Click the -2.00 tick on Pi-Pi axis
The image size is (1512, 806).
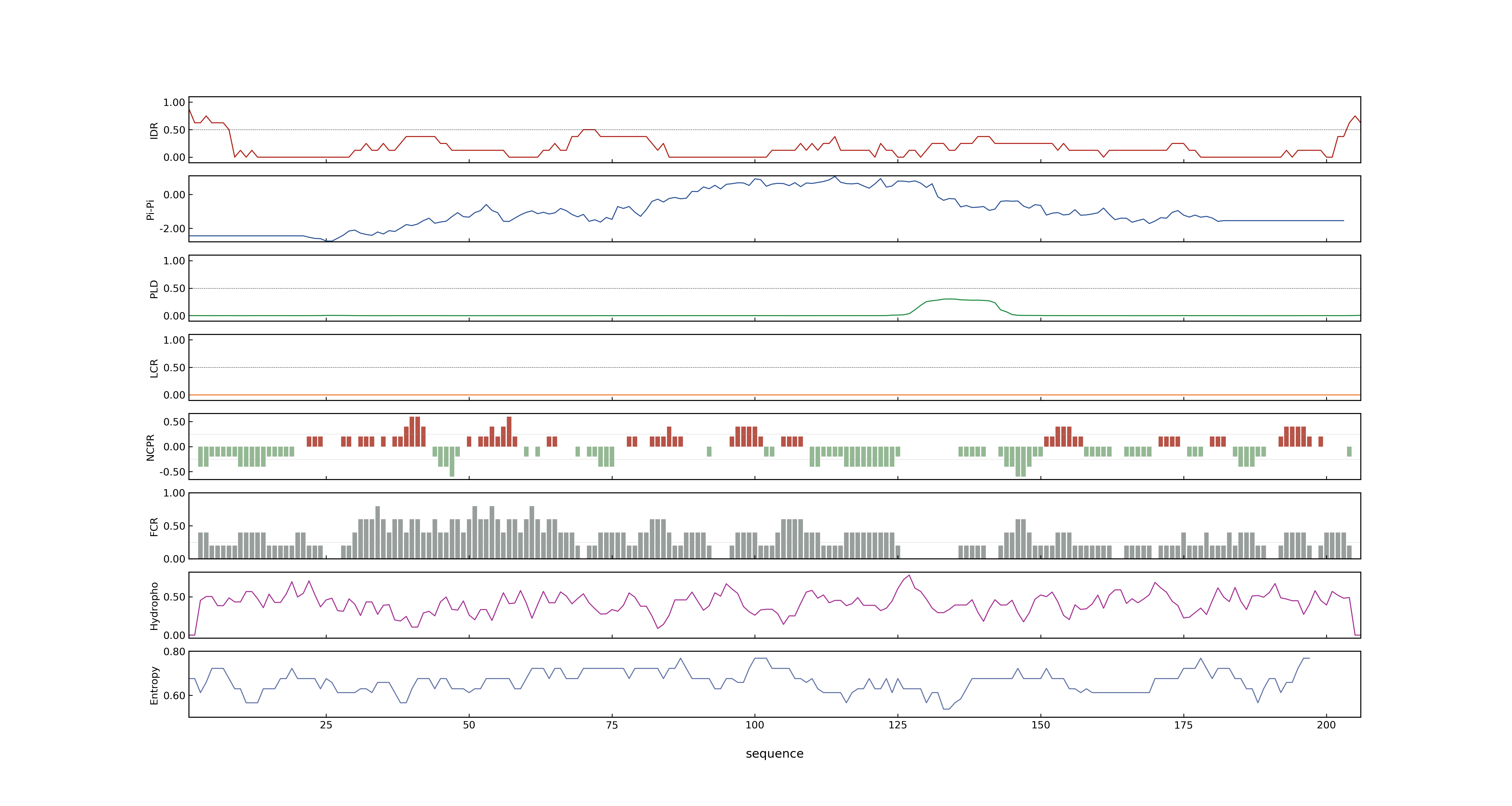[172, 229]
